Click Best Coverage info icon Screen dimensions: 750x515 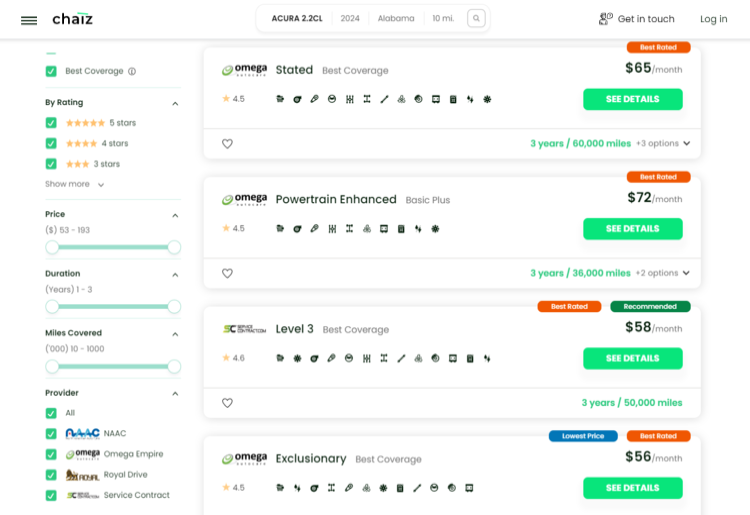click(132, 72)
